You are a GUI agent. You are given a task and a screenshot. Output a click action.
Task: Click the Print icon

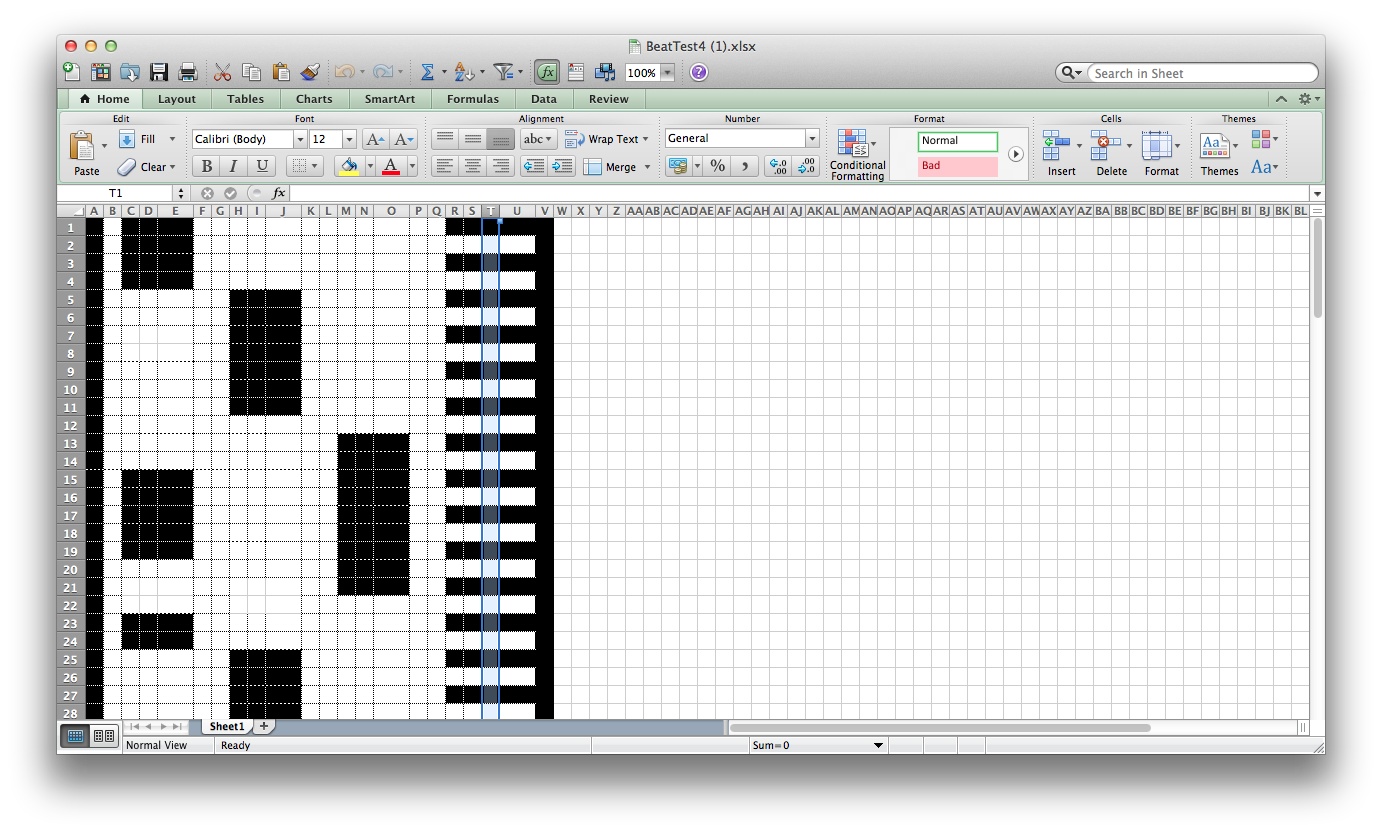(186, 71)
